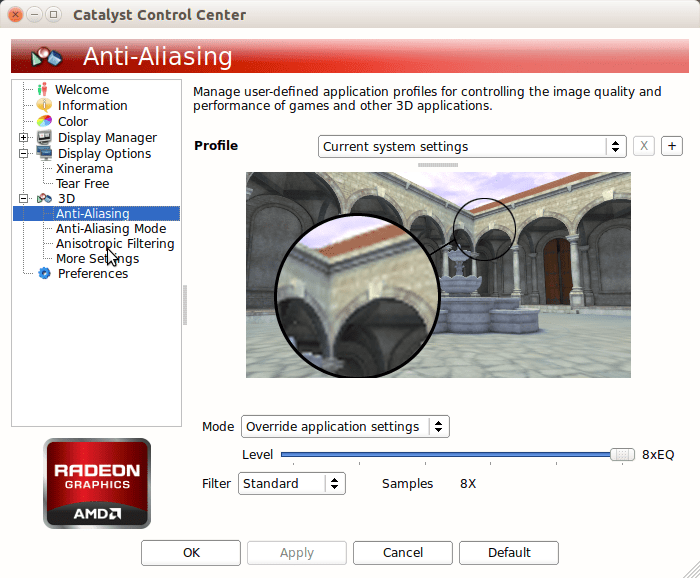
Task: Select Welcome in the sidebar tree
Action: [x=82, y=89]
